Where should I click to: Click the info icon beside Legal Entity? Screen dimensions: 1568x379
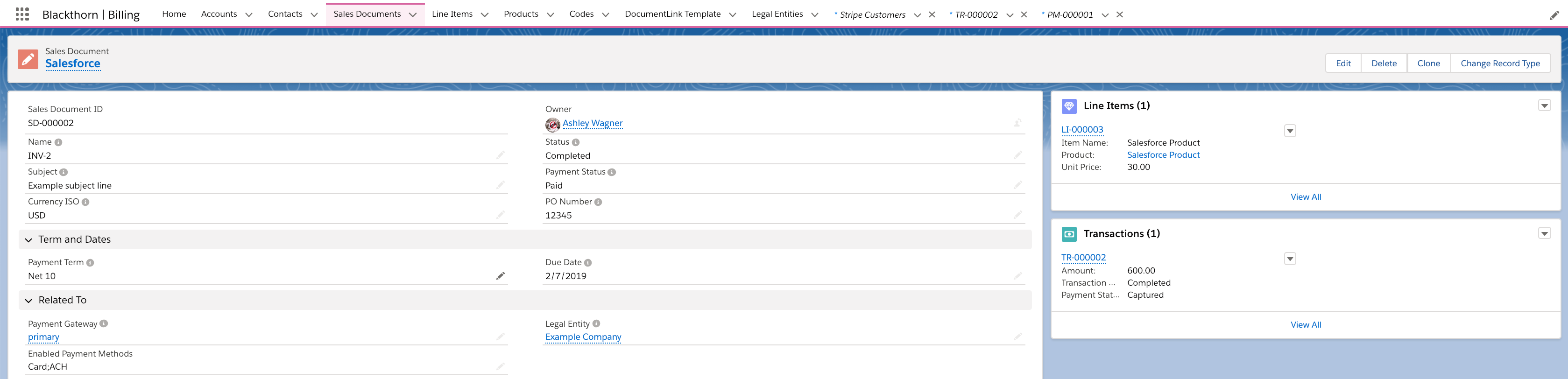(x=597, y=323)
